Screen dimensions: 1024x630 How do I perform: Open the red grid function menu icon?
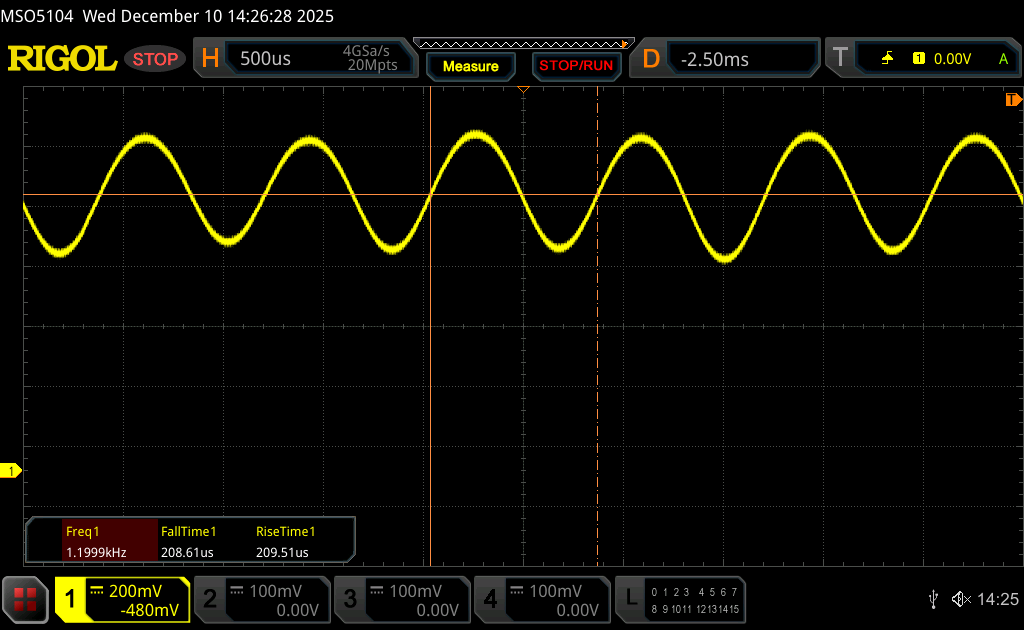click(x=25, y=599)
